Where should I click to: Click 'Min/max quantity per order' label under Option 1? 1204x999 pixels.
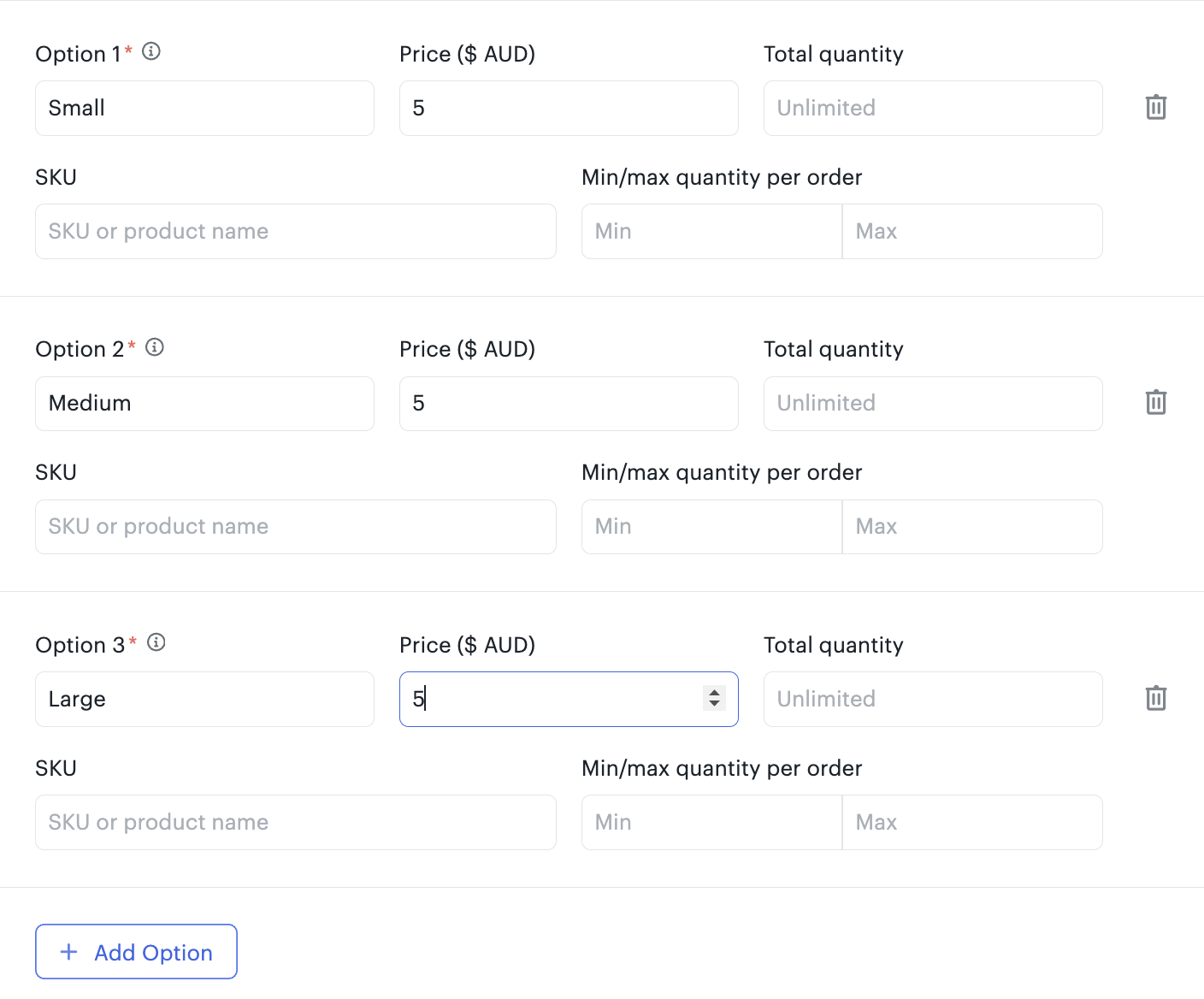coord(722,177)
